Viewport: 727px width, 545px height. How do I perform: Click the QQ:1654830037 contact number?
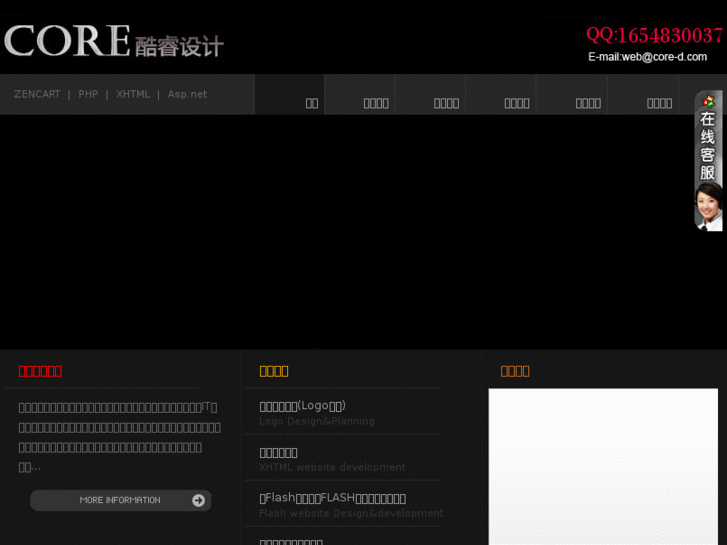(x=654, y=35)
